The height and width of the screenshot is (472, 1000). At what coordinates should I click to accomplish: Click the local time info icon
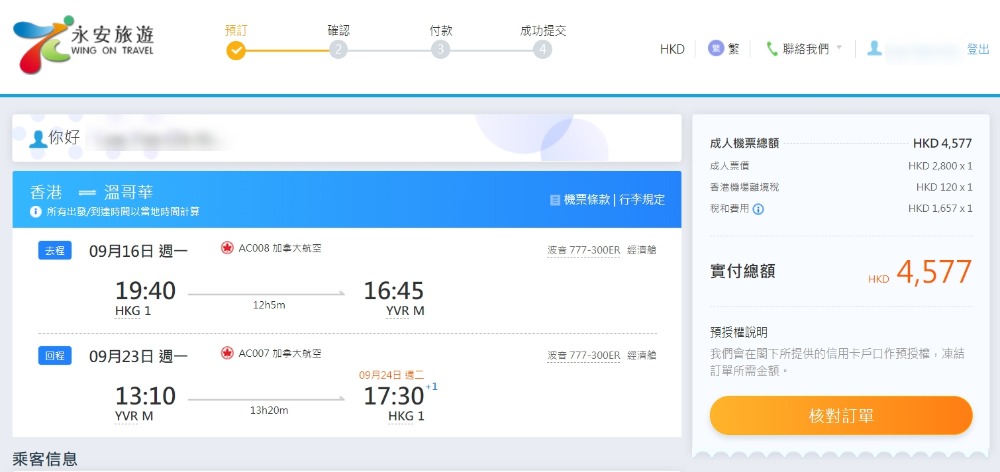36,211
